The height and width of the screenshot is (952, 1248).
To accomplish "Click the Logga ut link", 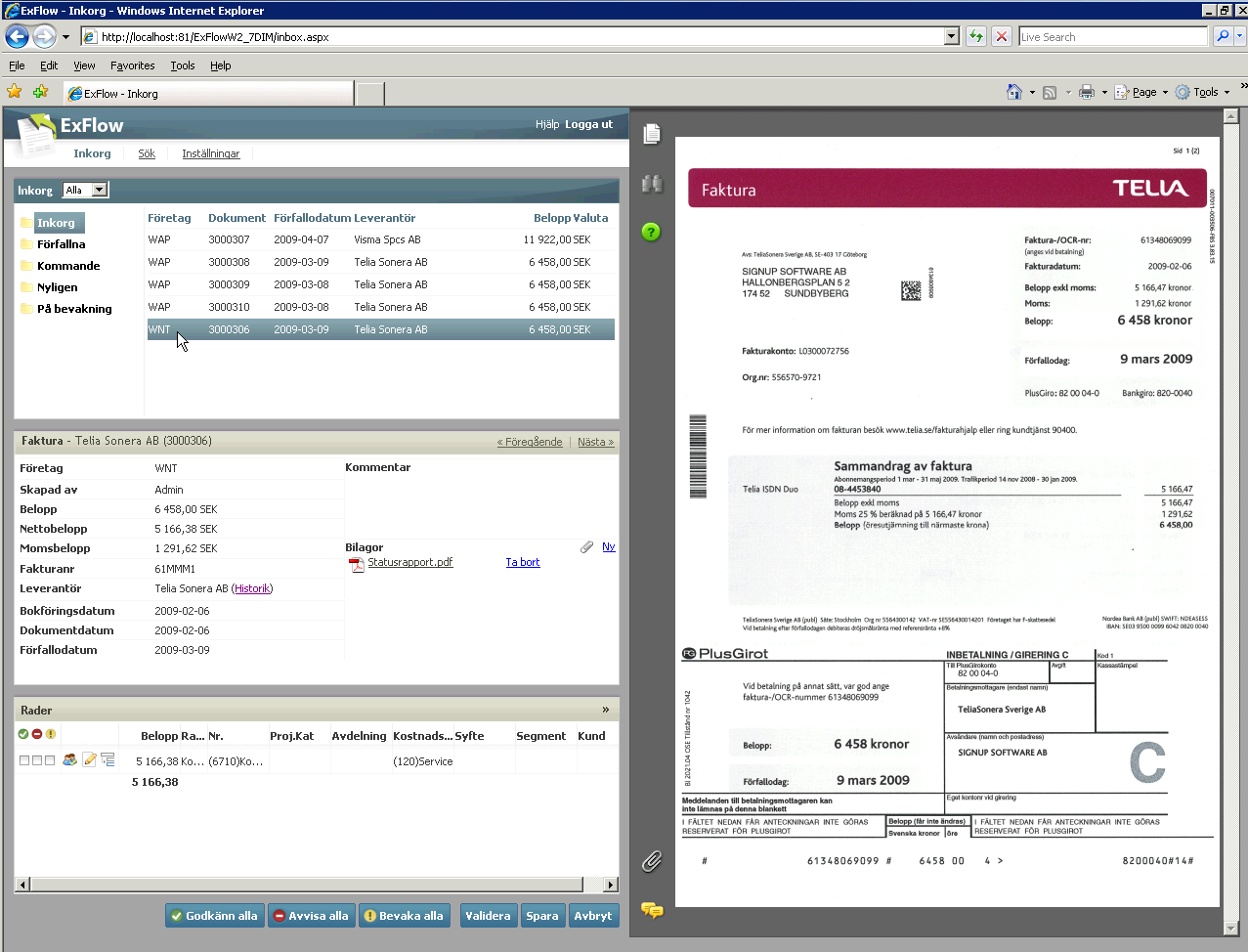I will click(588, 124).
